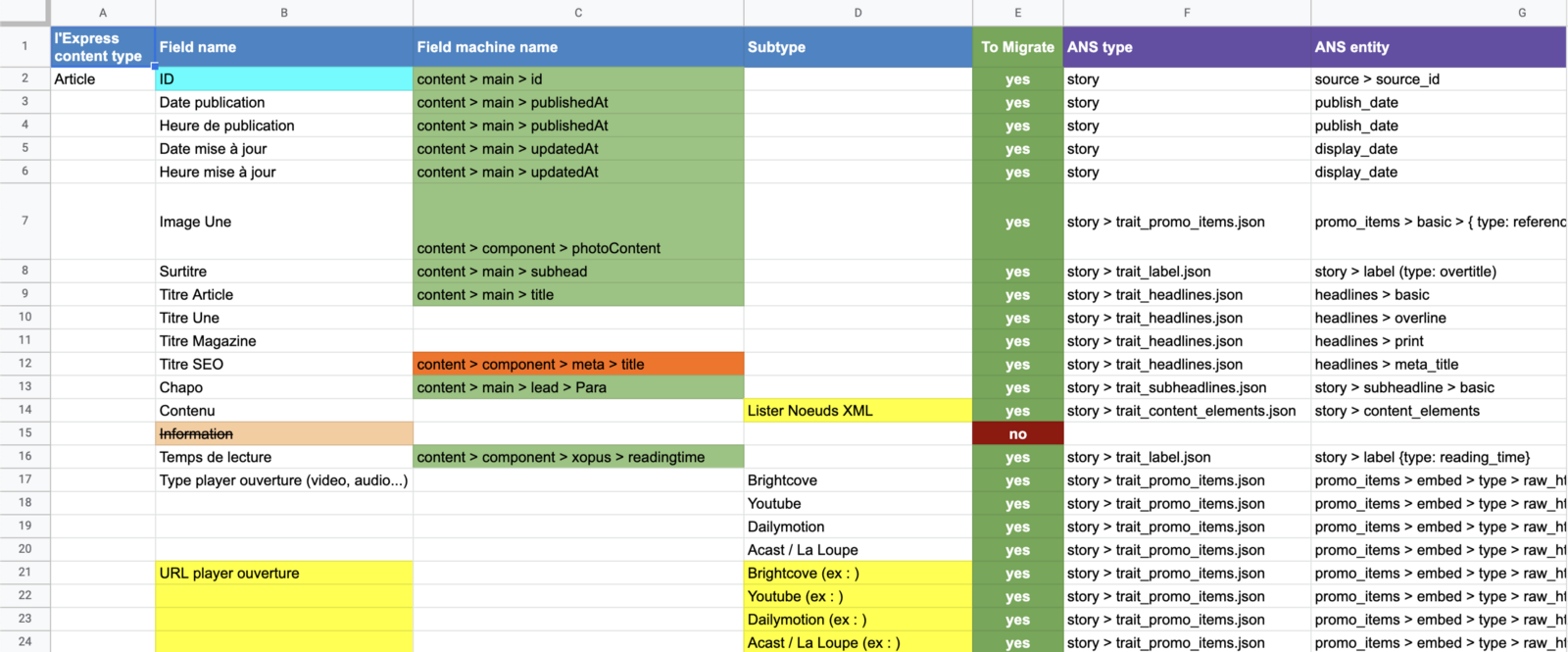This screenshot has height=652, width=1568.
Task: Click the 'Brightcove (ex : )' cell
Action: click(857, 574)
